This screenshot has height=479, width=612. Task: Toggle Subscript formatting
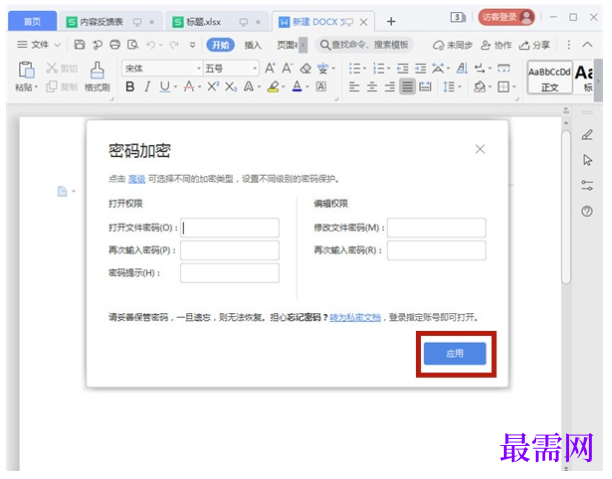click(x=231, y=87)
